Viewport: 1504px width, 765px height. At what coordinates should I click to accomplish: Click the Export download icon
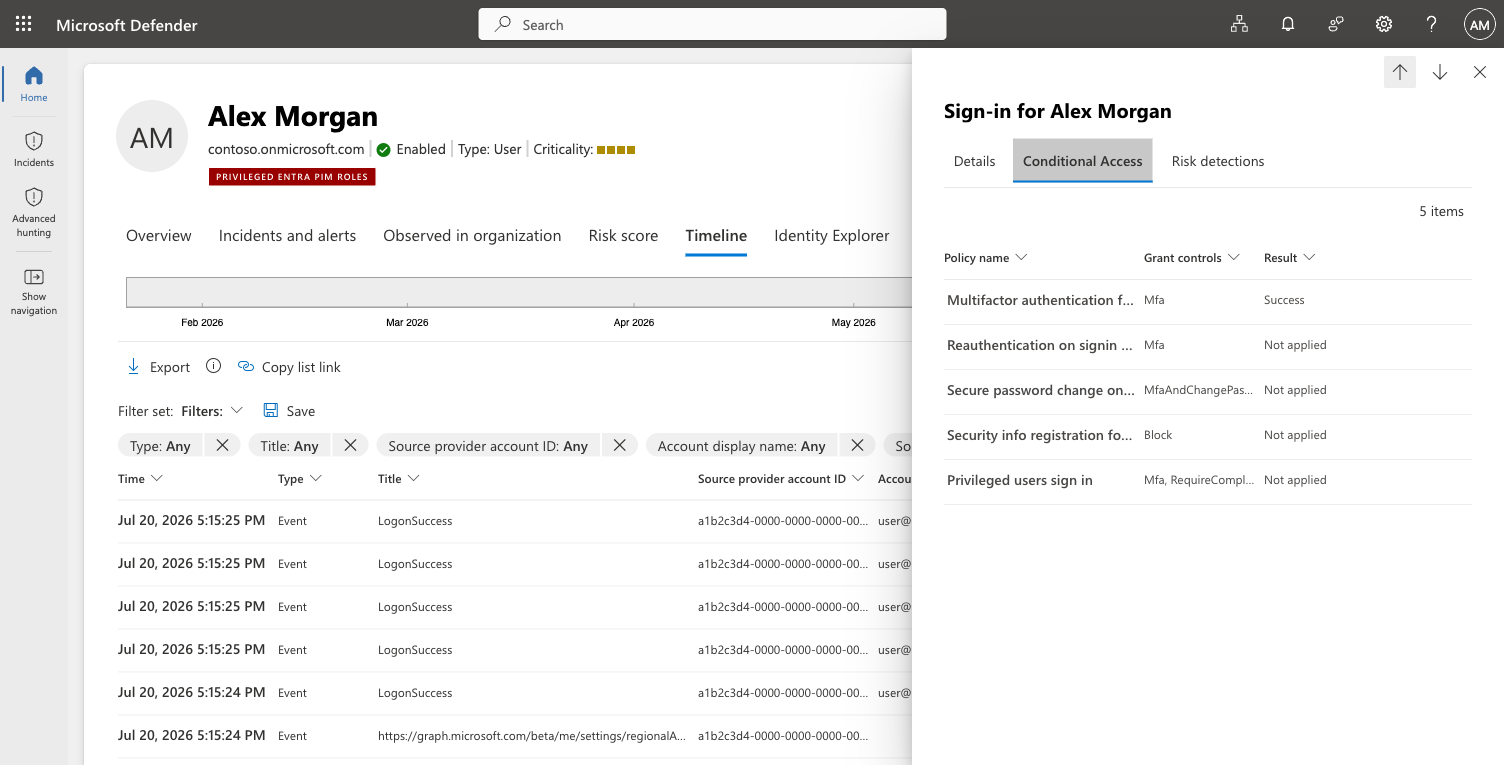(x=133, y=367)
